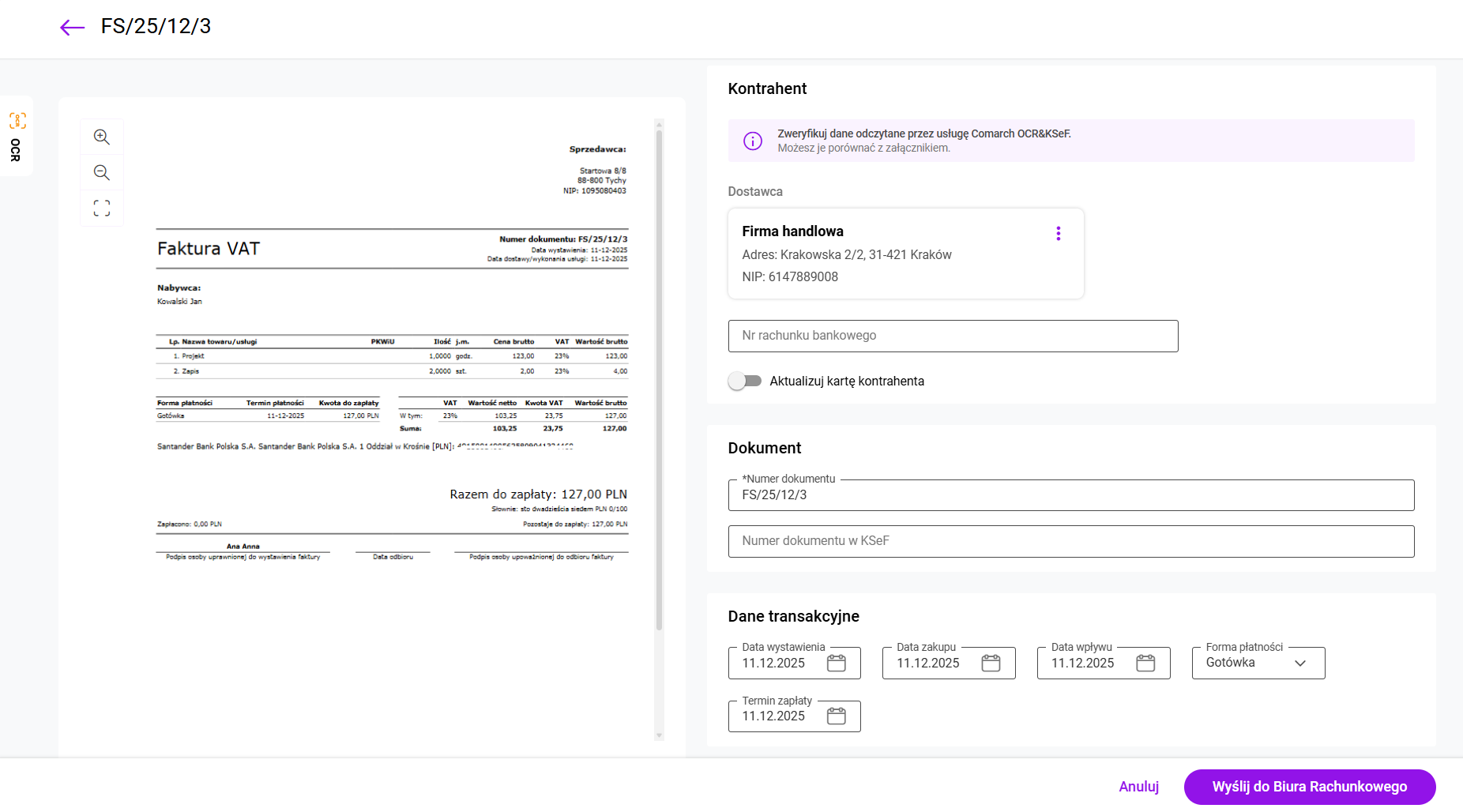This screenshot has height=812, width=1463.
Task: Open calendar for Termin zapłaty
Action: [836, 716]
